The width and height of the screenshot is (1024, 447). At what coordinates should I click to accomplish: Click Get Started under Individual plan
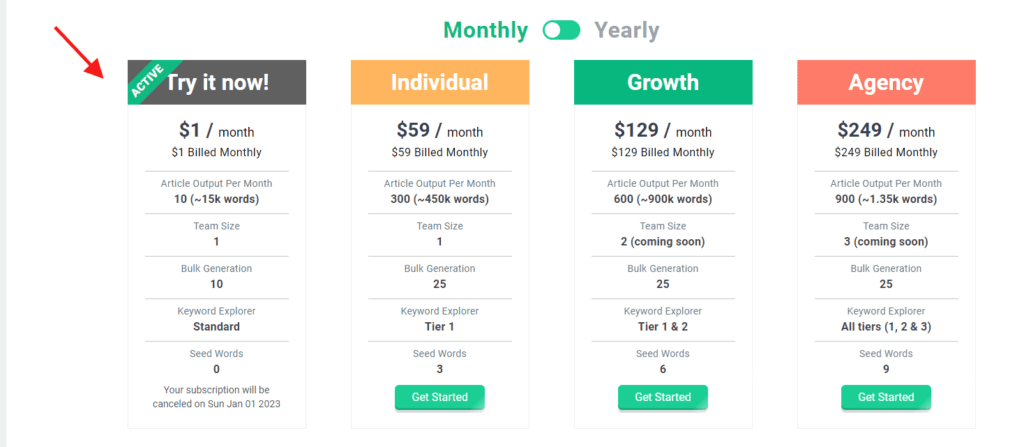click(x=440, y=397)
